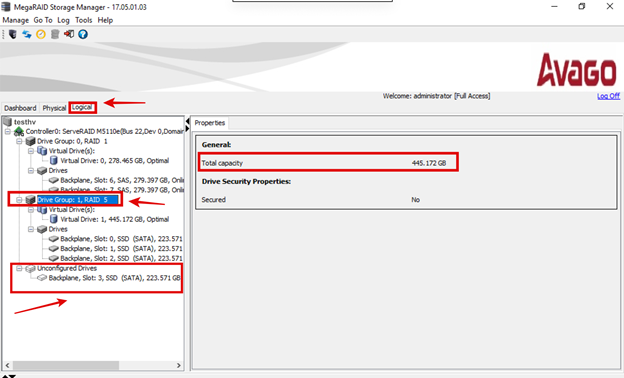Click the Drives folder icon under Drive Group 1
The height and width of the screenshot is (378, 624).
tap(42, 229)
